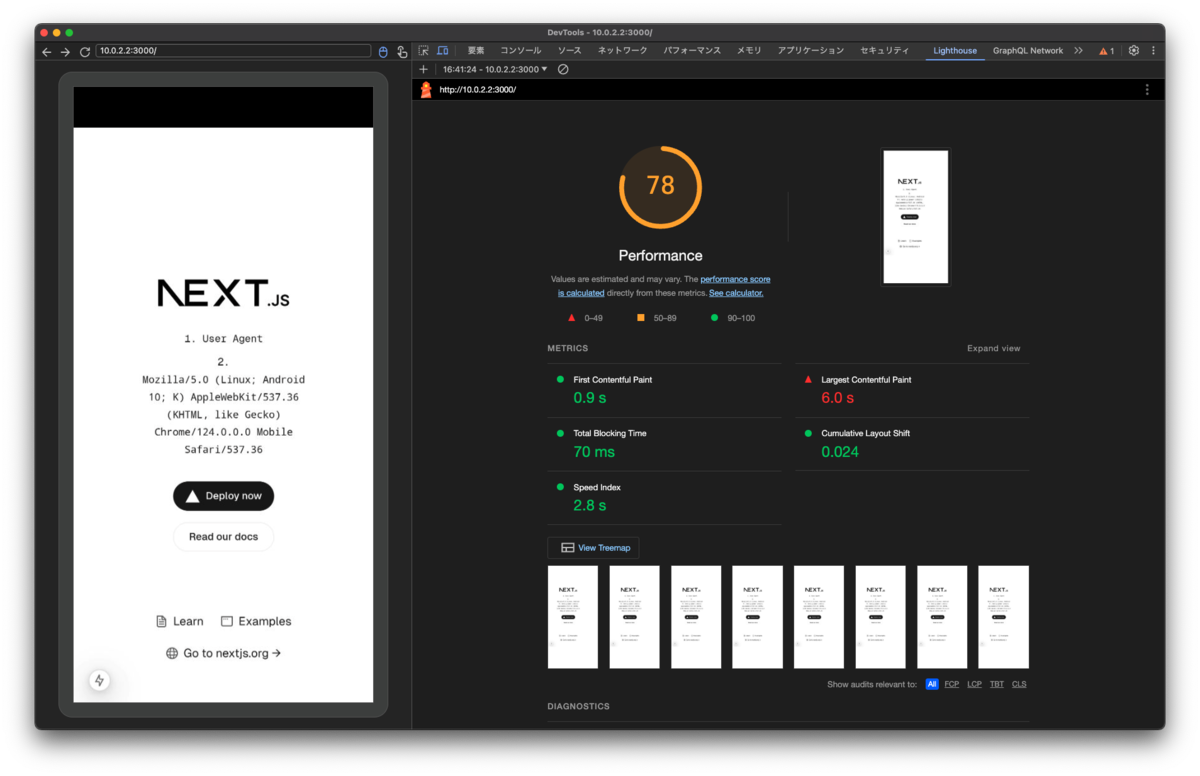Switch to the コンソール tab
The width and height of the screenshot is (1200, 776).
coord(521,50)
